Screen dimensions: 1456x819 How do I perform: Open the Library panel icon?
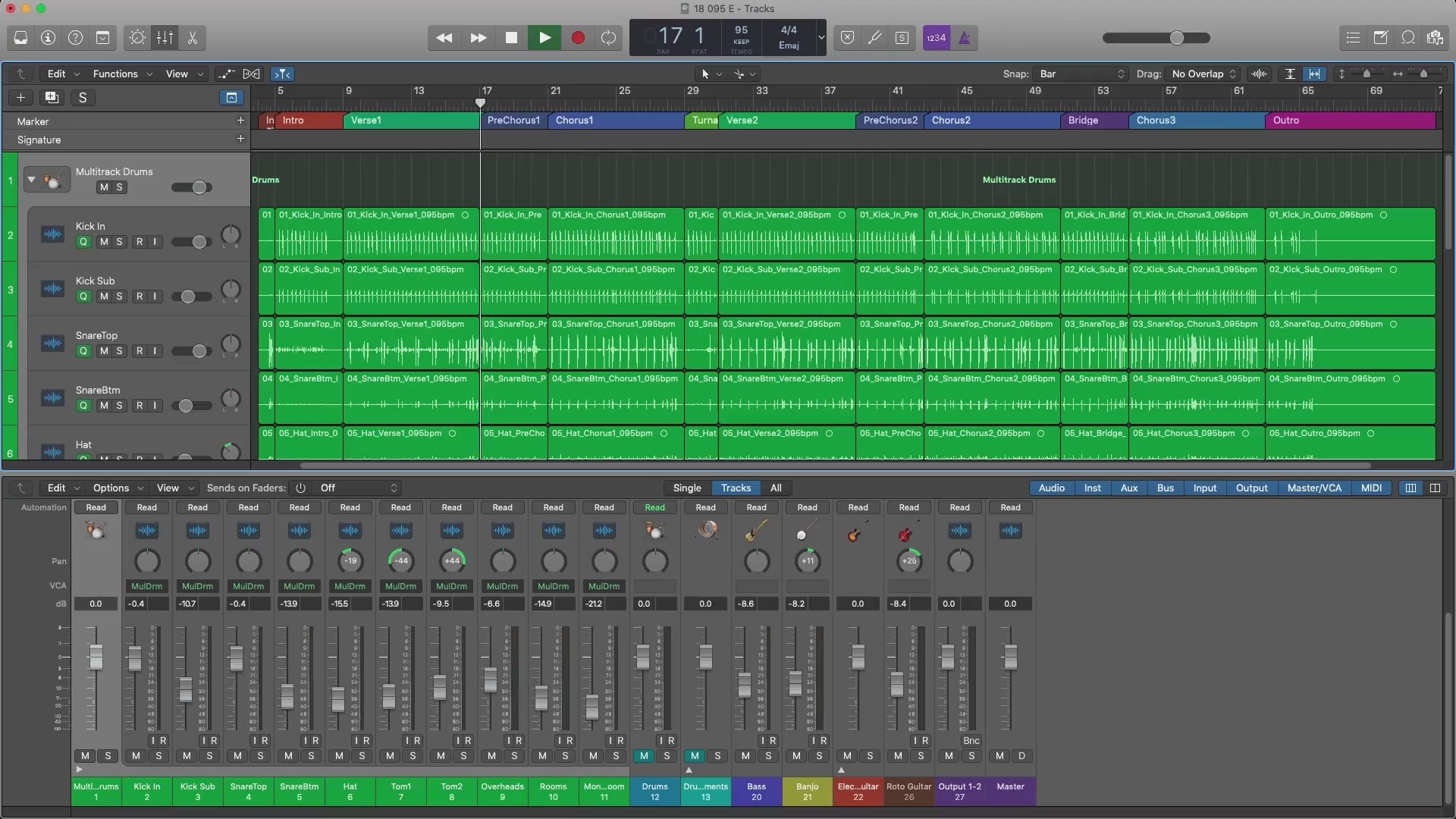[20, 37]
